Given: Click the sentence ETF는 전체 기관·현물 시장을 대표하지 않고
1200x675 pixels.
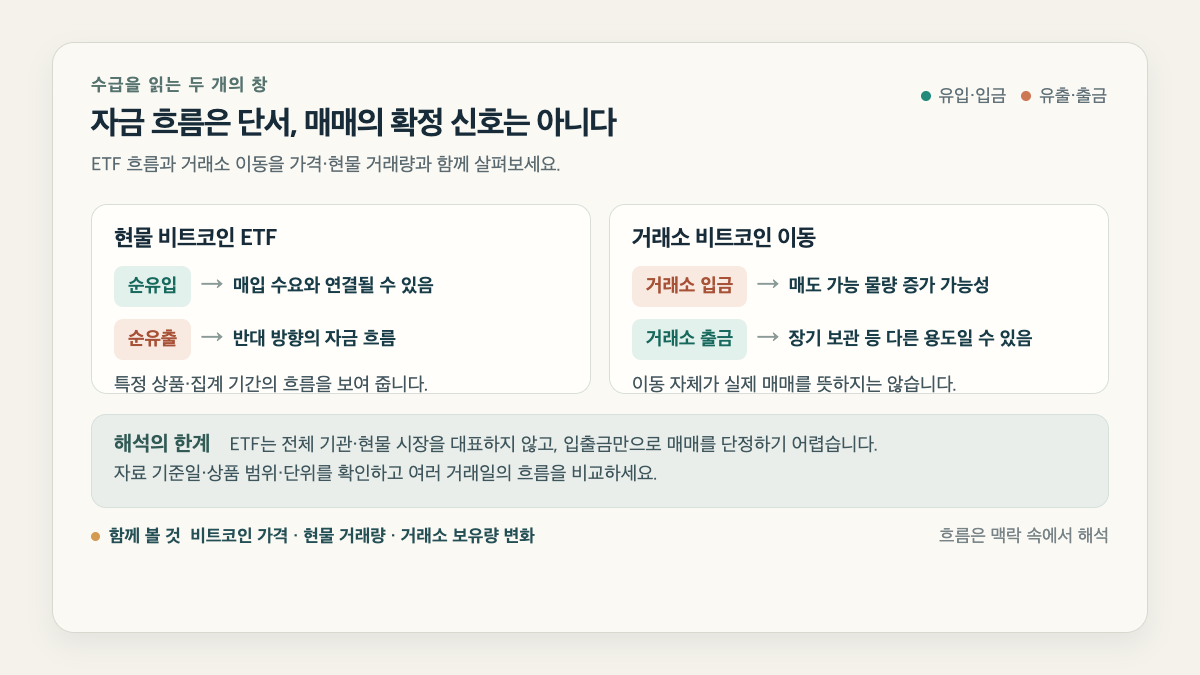Looking at the screenshot, I should pos(553,444).
